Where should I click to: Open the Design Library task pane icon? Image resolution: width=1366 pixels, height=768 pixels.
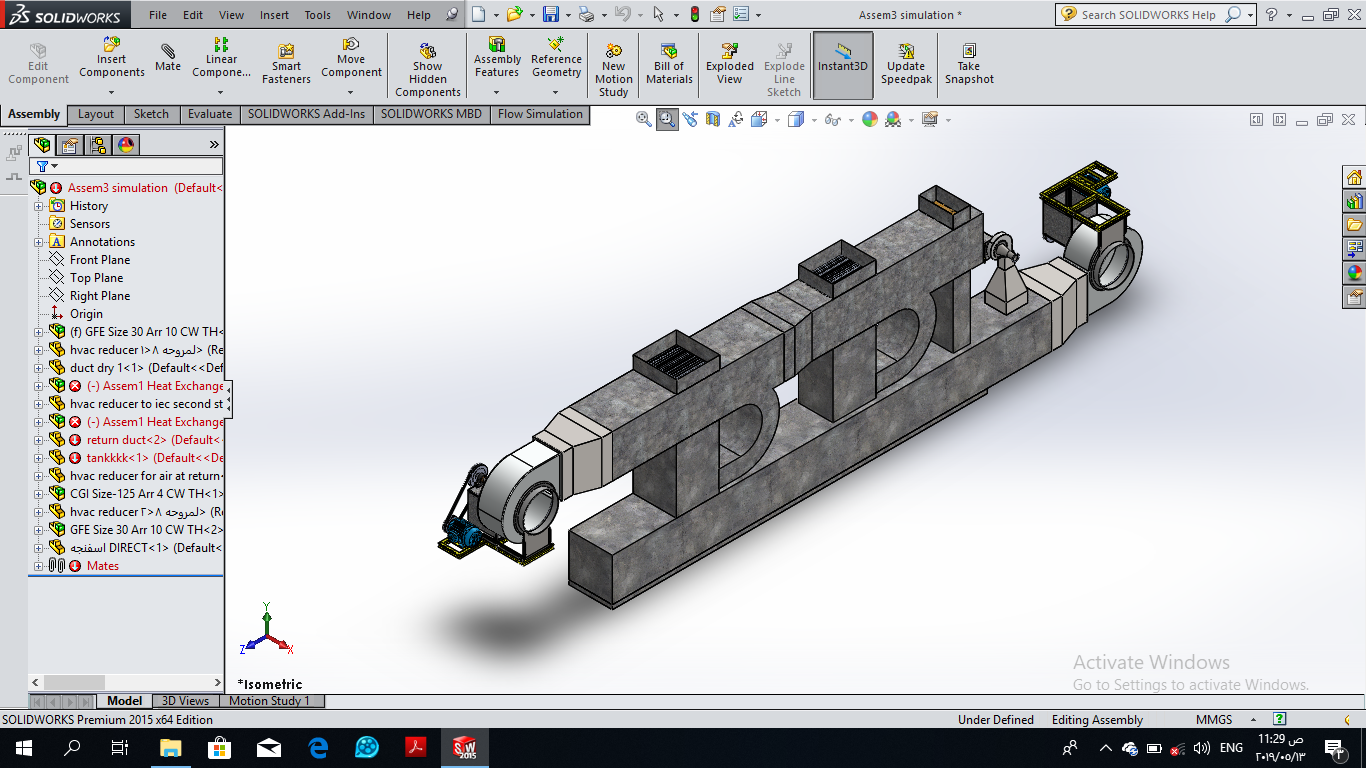1355,202
